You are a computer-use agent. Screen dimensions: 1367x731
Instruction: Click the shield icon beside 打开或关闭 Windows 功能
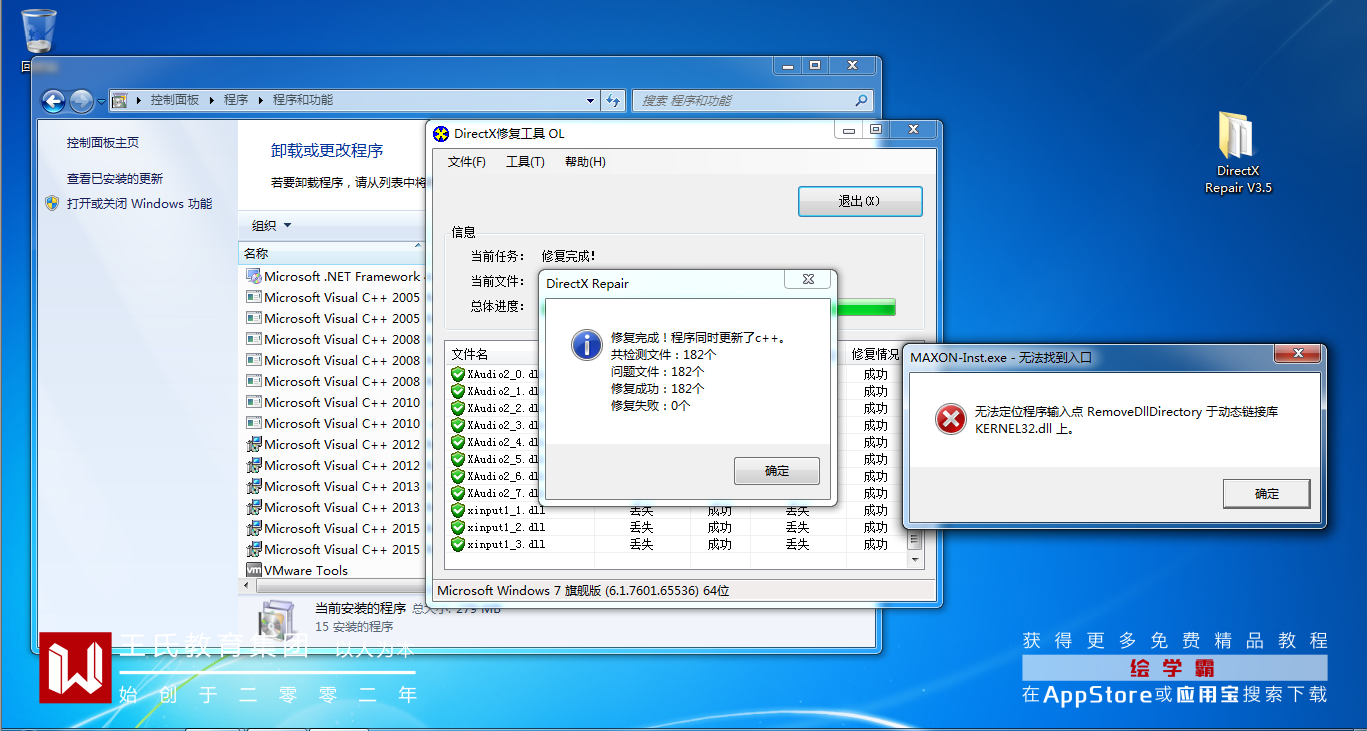(52, 204)
